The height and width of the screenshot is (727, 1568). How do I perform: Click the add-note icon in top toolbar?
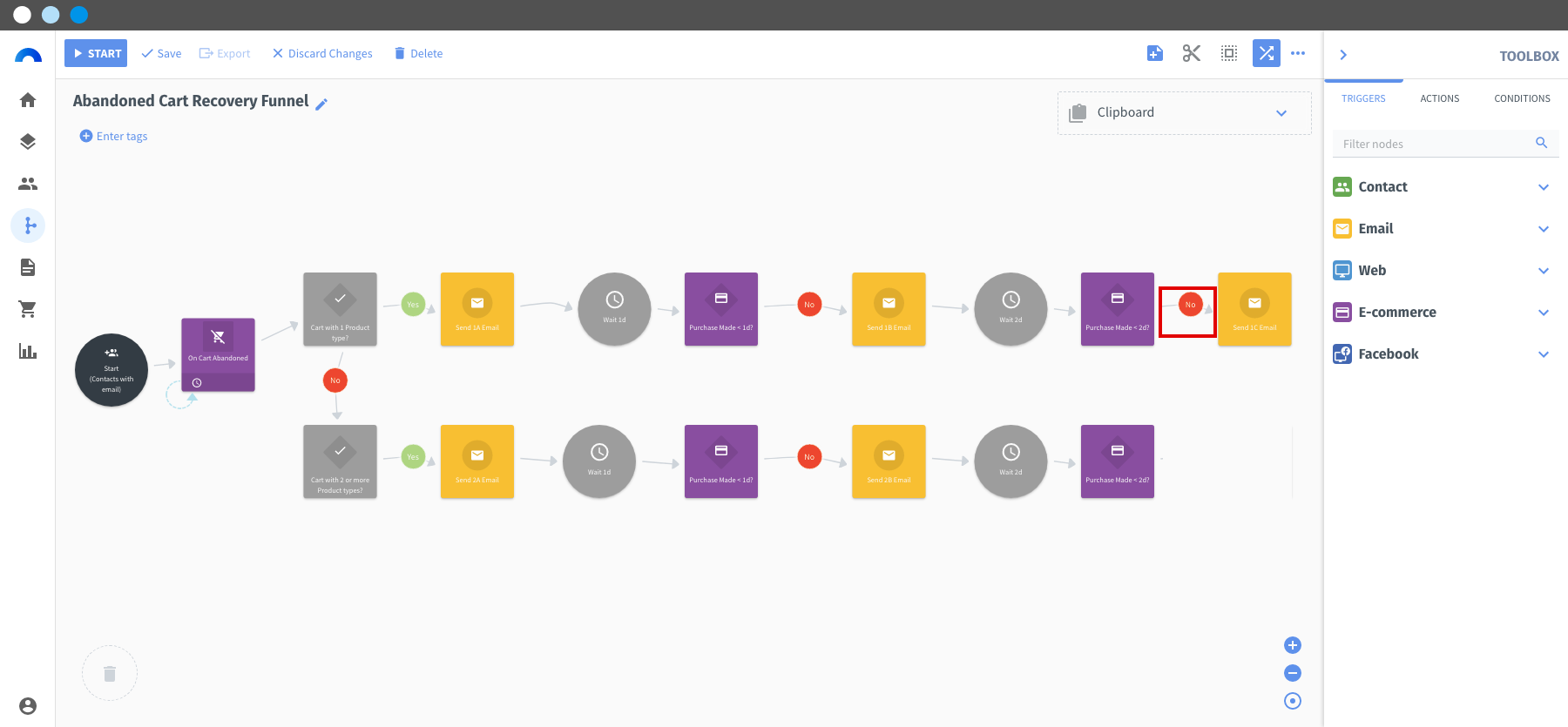1155,53
